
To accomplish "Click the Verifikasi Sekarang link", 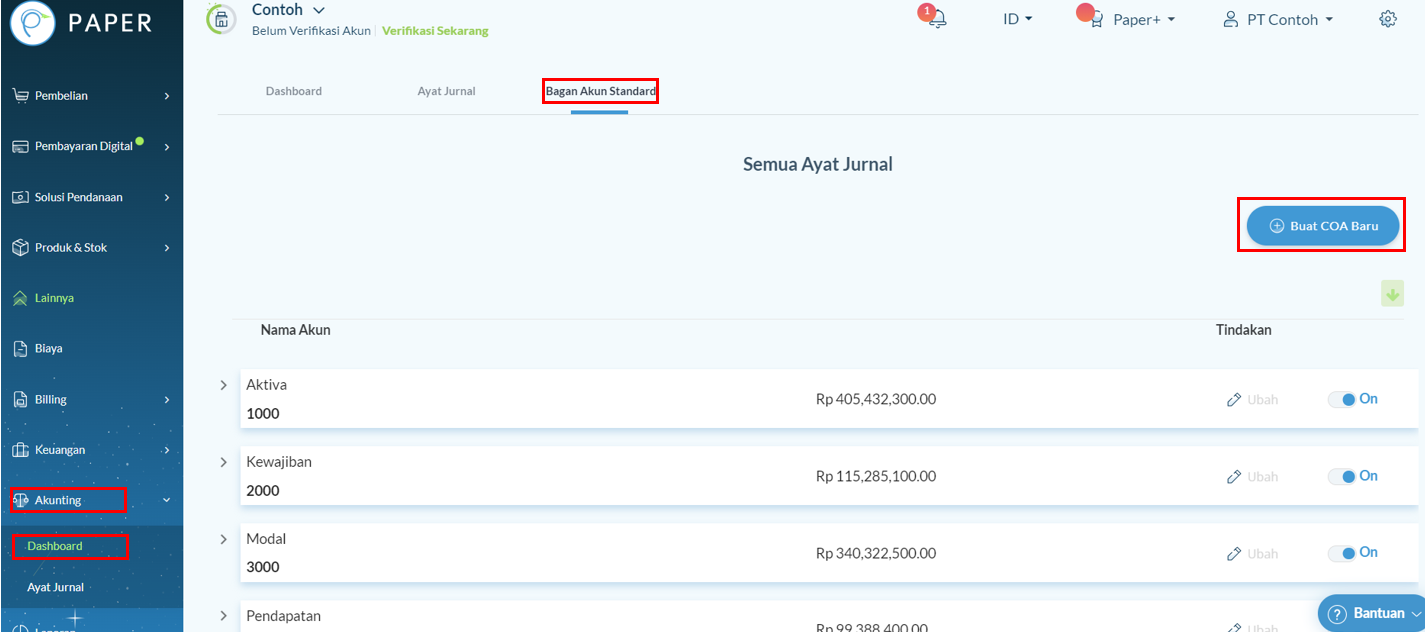I will (x=435, y=31).
